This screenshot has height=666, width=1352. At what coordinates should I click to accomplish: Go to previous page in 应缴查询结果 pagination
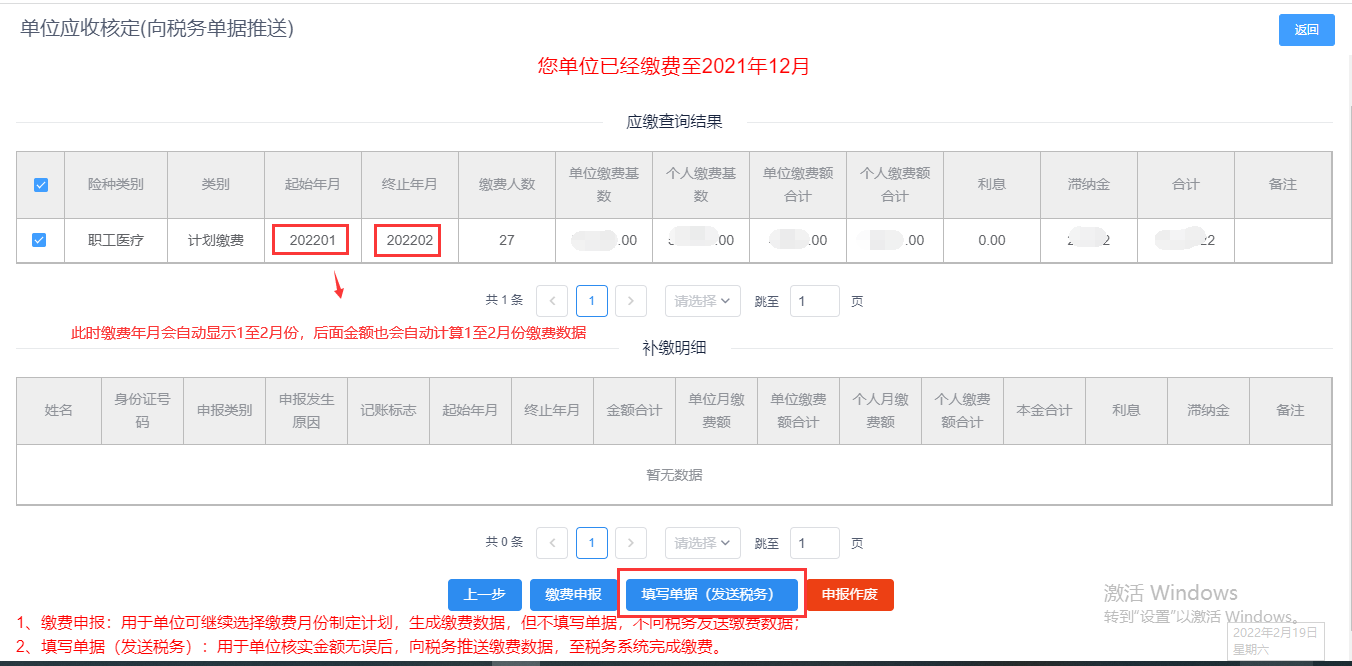point(552,301)
